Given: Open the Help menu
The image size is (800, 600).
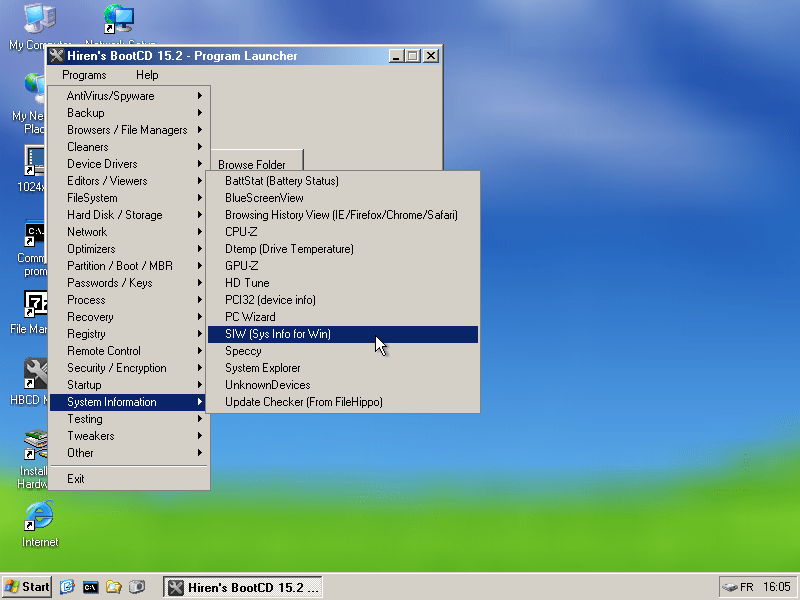Looking at the screenshot, I should point(147,75).
